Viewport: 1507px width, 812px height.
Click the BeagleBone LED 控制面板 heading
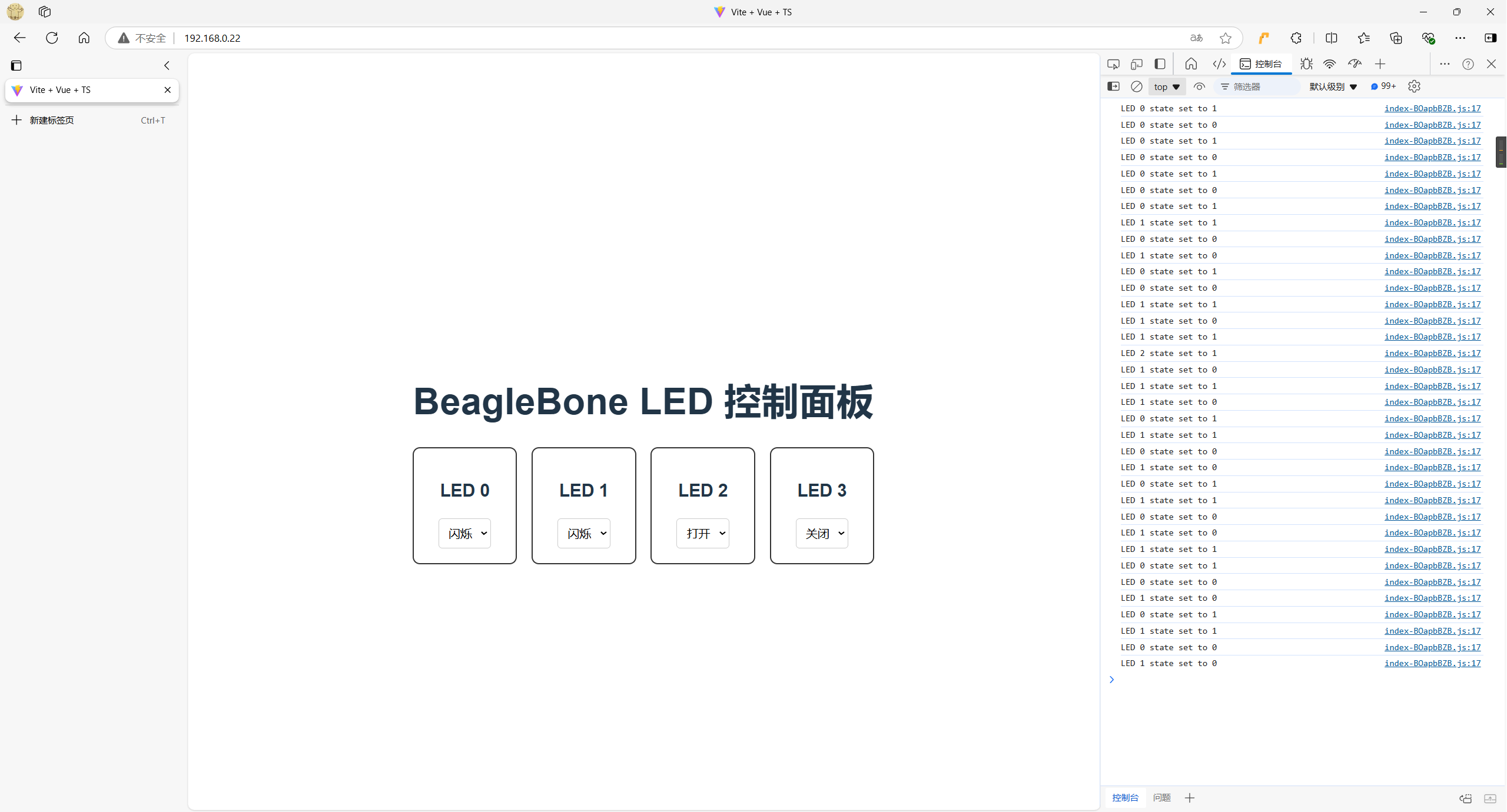point(643,402)
